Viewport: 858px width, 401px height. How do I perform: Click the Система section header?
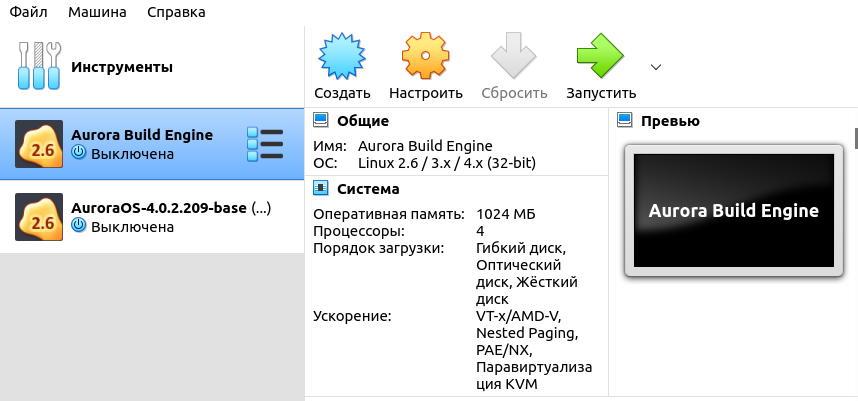[x=367, y=188]
